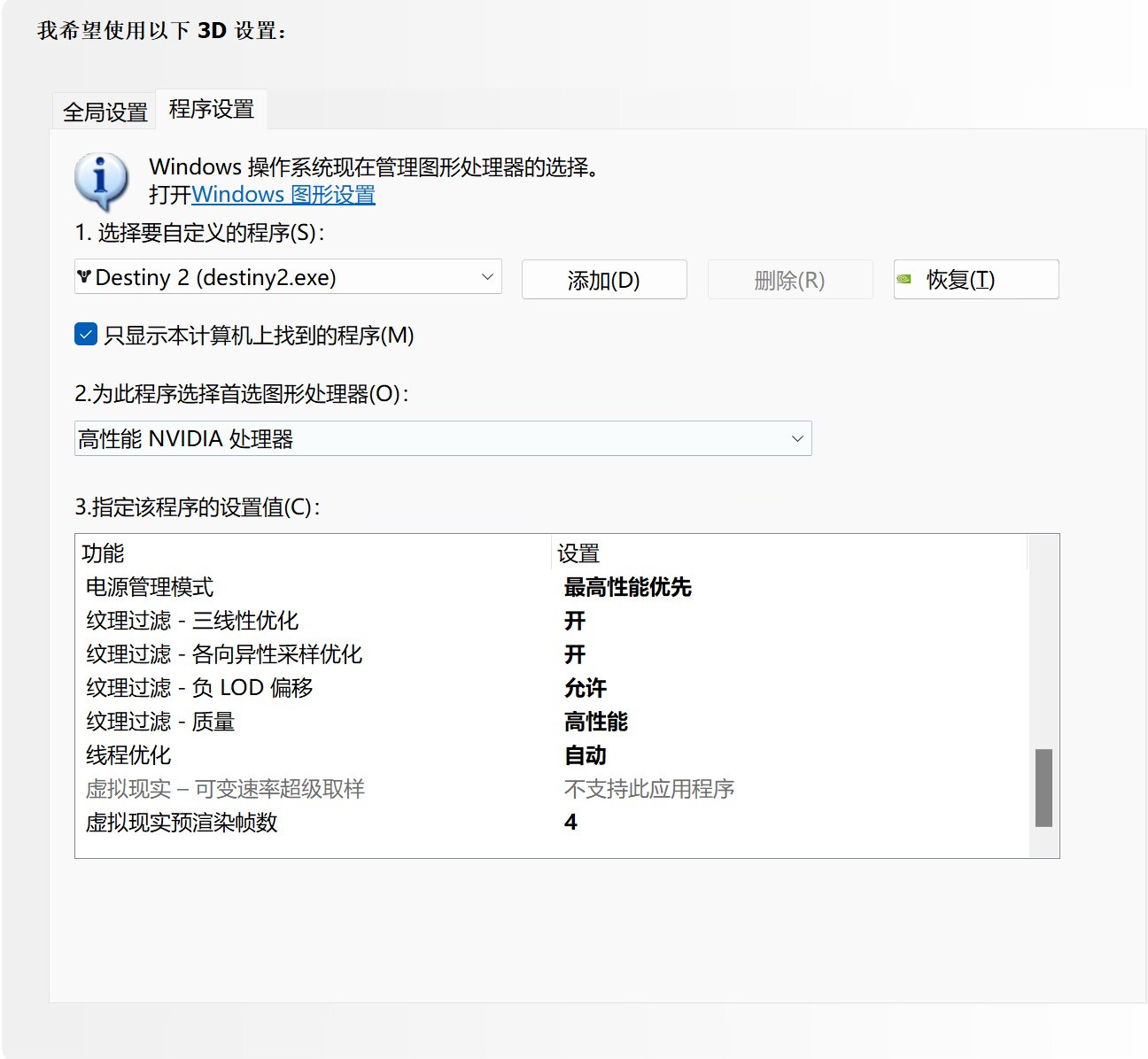
Task: Open the Windows 图形设置 link
Action: (283, 195)
